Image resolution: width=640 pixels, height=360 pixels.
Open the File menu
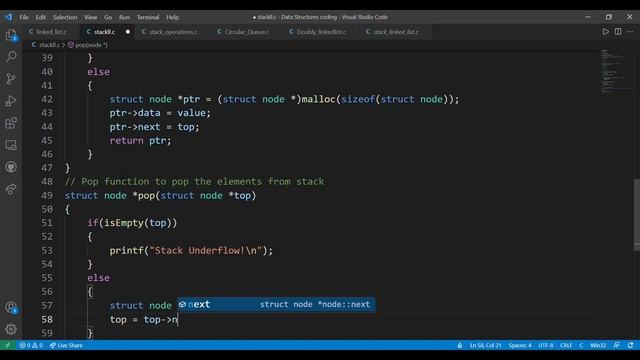tap(24, 17)
